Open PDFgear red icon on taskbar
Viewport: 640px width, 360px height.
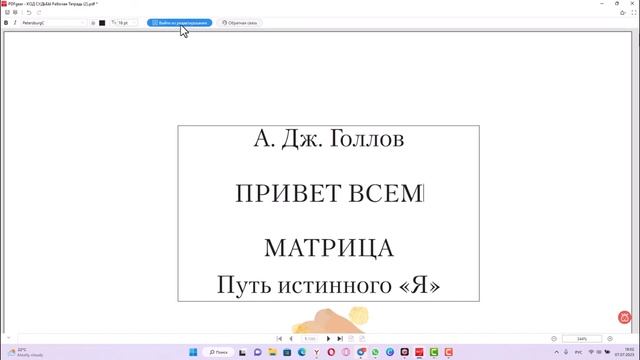pyautogui.click(x=419, y=352)
